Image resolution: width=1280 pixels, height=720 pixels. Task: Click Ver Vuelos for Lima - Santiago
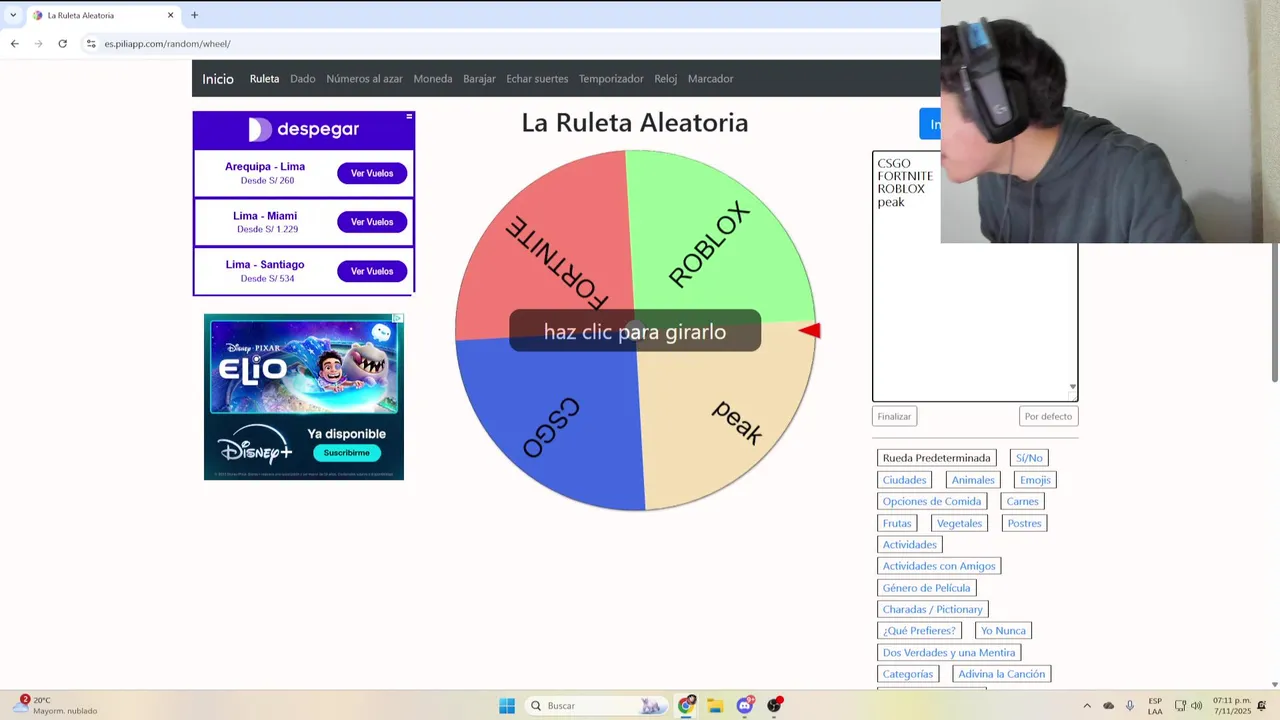372,271
